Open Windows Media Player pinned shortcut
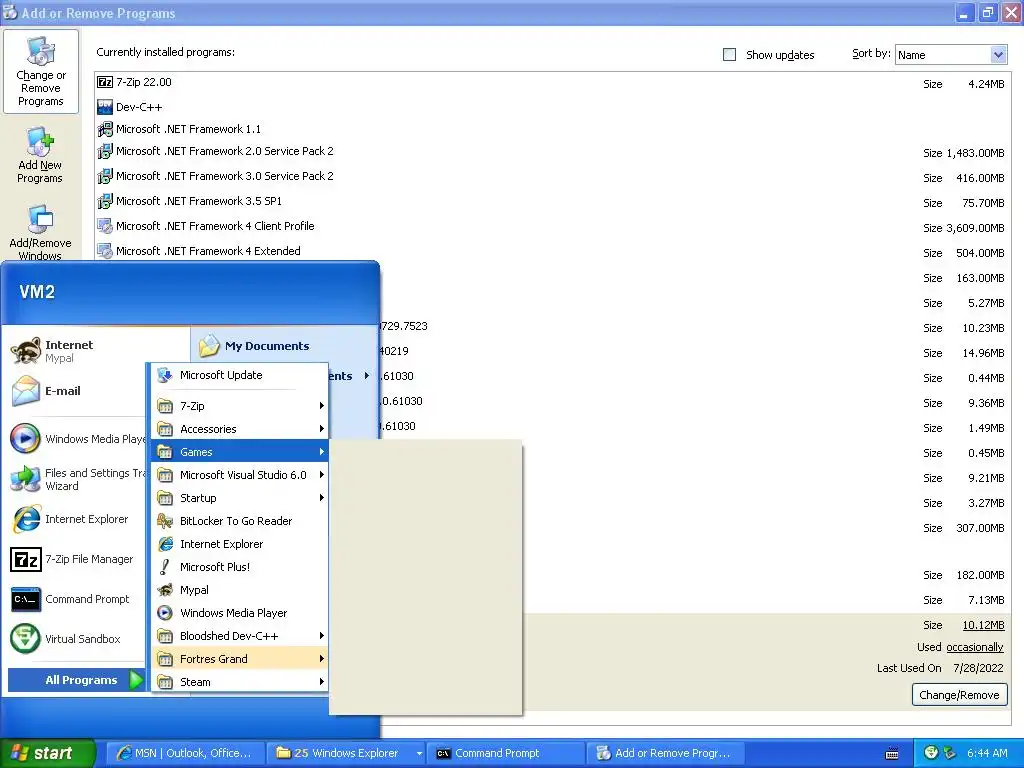The image size is (1024, 768). point(77,439)
